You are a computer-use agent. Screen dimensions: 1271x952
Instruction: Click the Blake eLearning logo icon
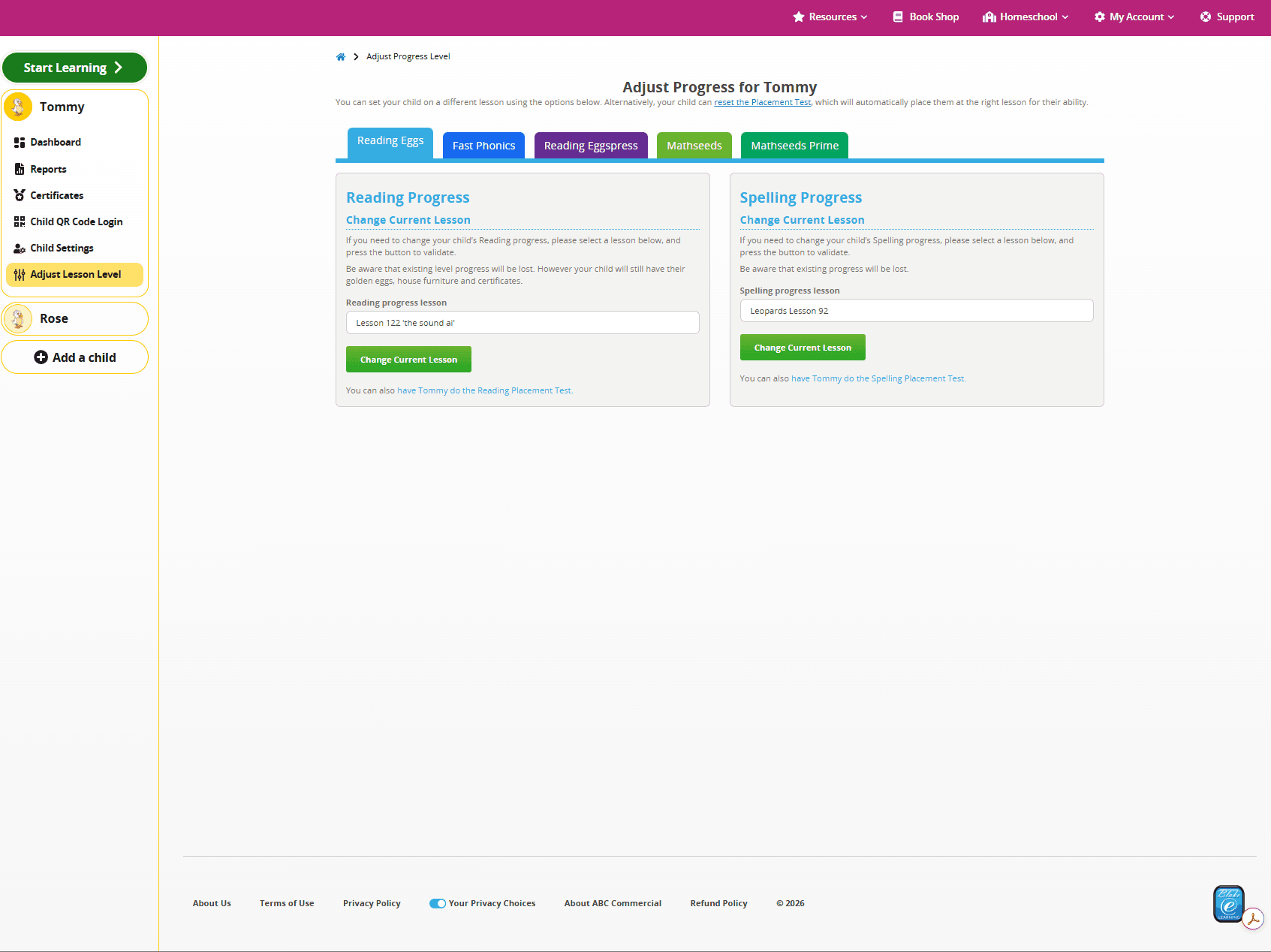[x=1229, y=903]
